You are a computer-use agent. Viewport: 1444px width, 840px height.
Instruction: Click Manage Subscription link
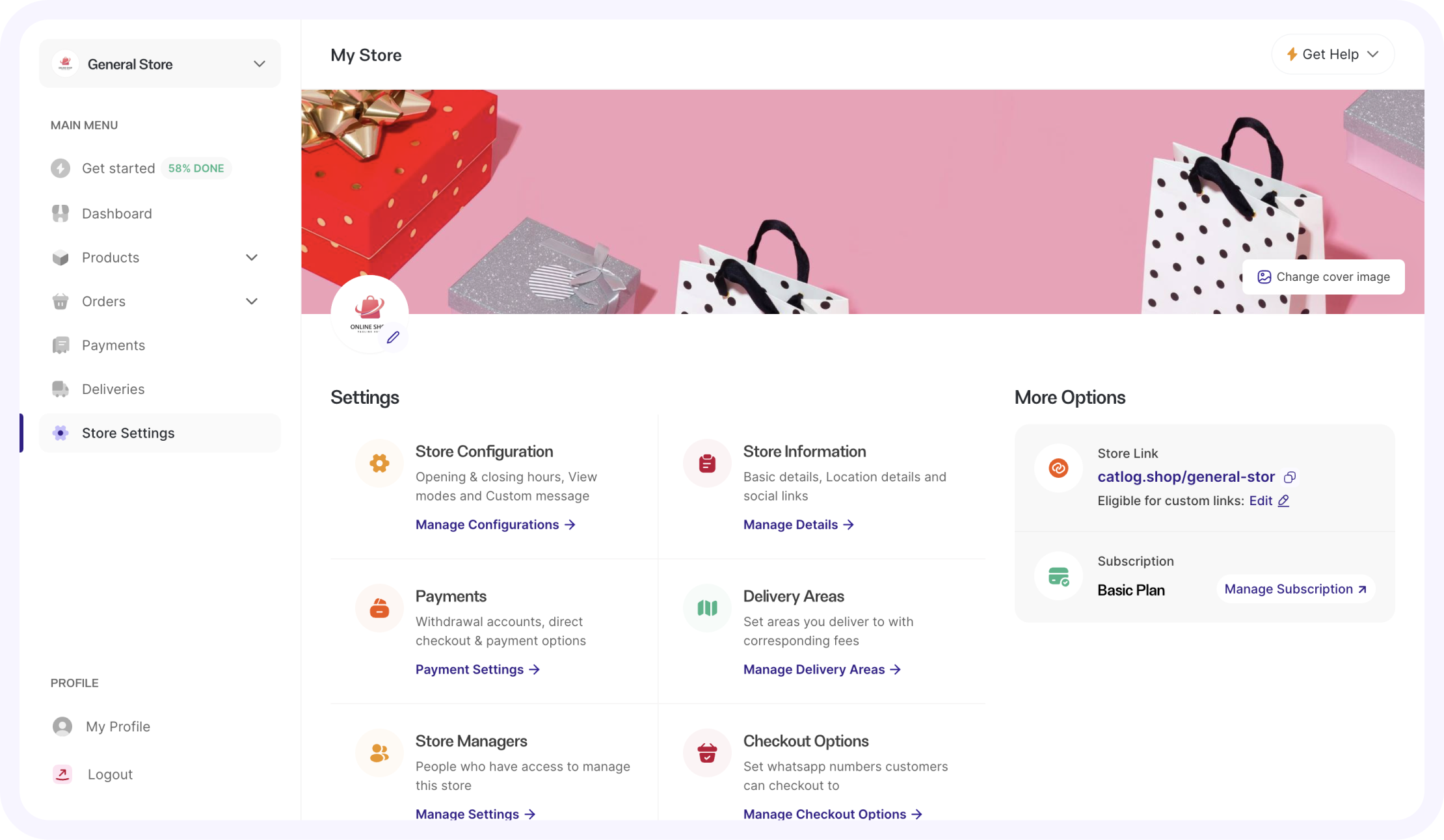coord(1295,589)
